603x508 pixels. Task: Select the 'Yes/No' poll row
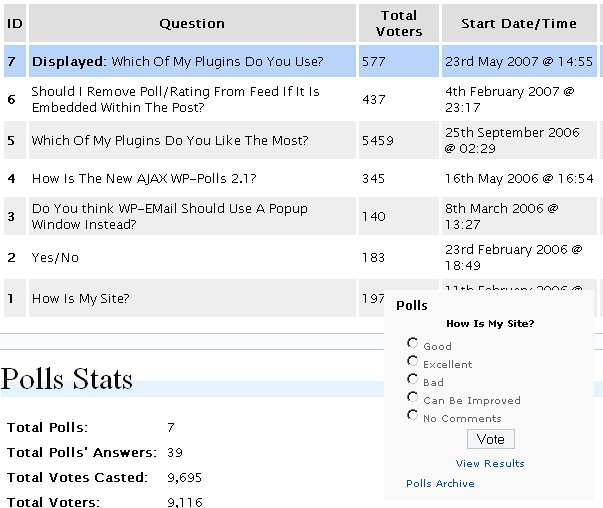click(x=55, y=258)
